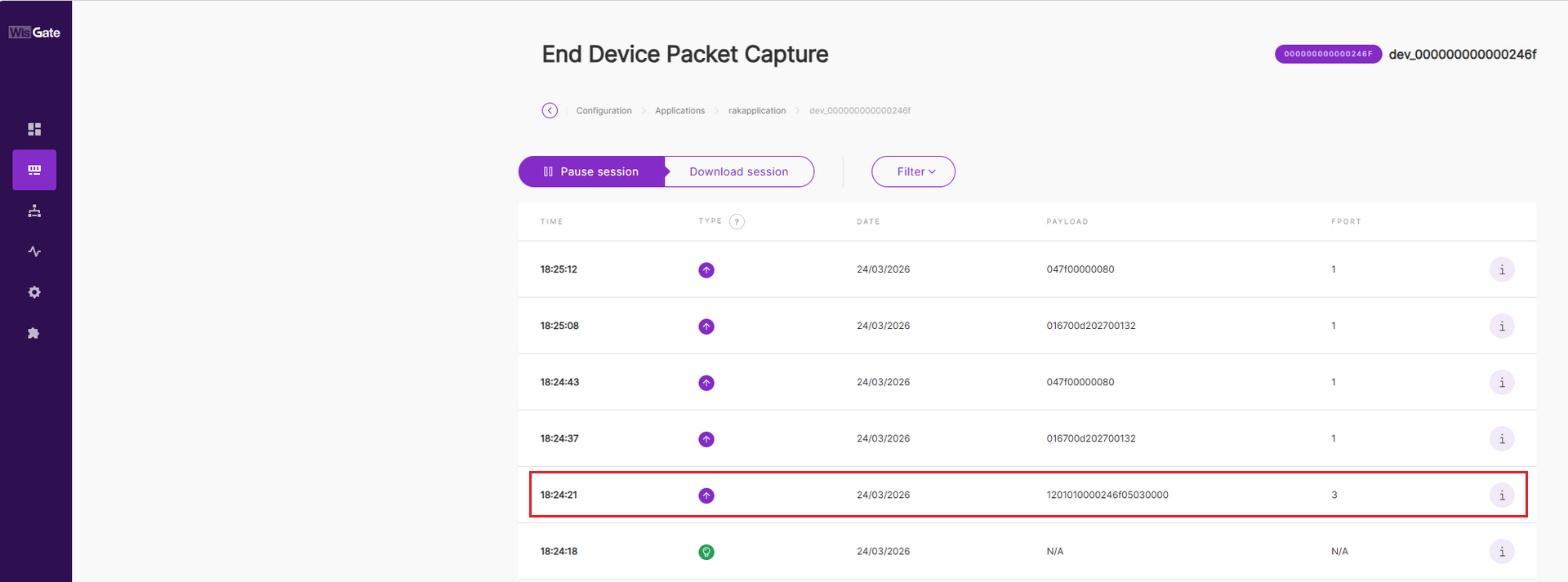Open info for the 18:24:18 join packet
Viewport: 1568px width, 582px height.
pyautogui.click(x=1501, y=552)
